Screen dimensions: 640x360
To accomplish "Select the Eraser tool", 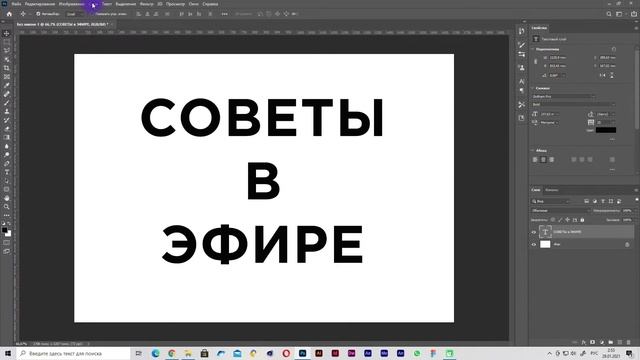I will click(x=7, y=129).
